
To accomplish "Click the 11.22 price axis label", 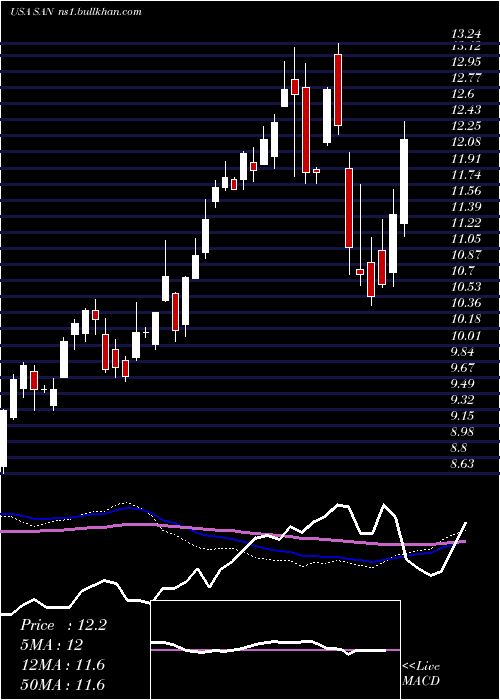I will [467, 223].
